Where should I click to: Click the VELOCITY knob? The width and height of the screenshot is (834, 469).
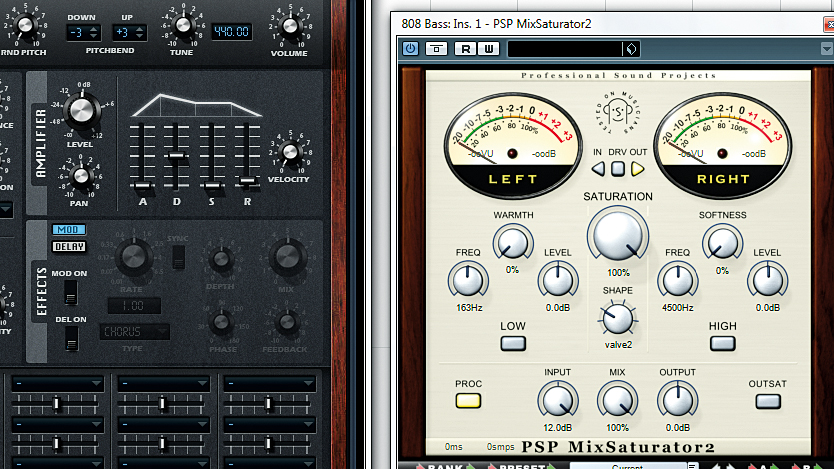pos(290,153)
